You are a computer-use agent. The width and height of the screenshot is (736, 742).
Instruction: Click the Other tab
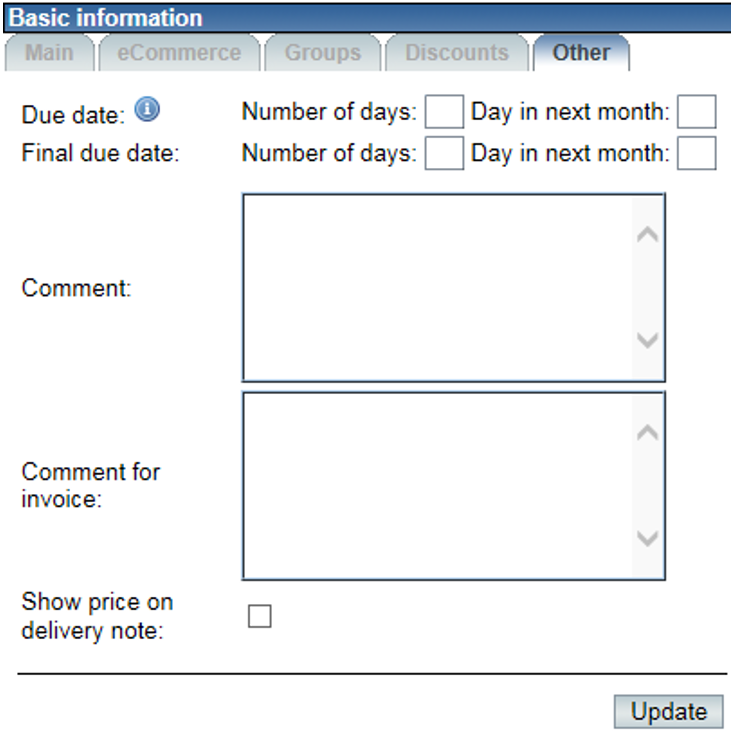[581, 53]
